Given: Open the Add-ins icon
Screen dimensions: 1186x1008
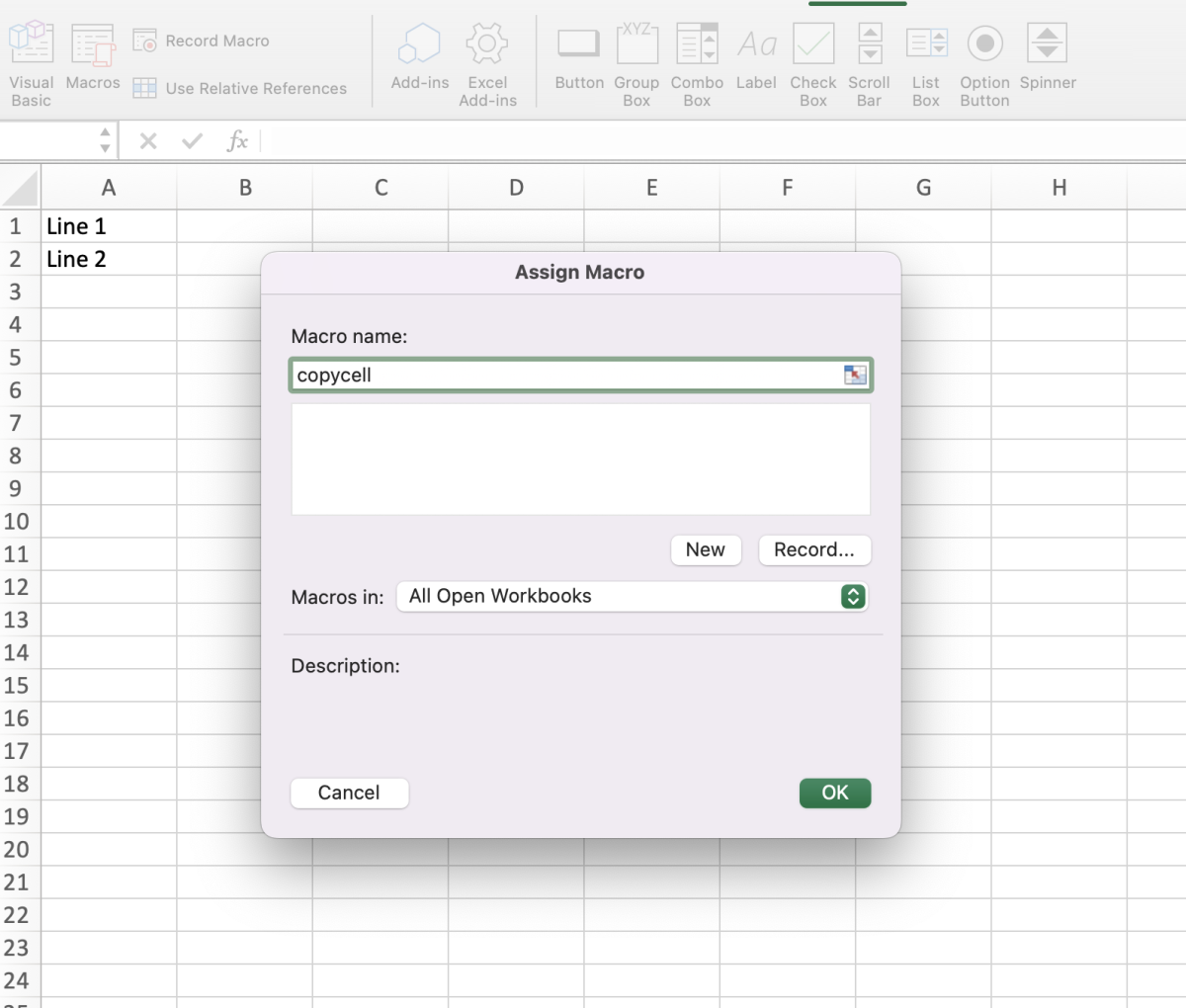Looking at the screenshot, I should pos(420,45).
